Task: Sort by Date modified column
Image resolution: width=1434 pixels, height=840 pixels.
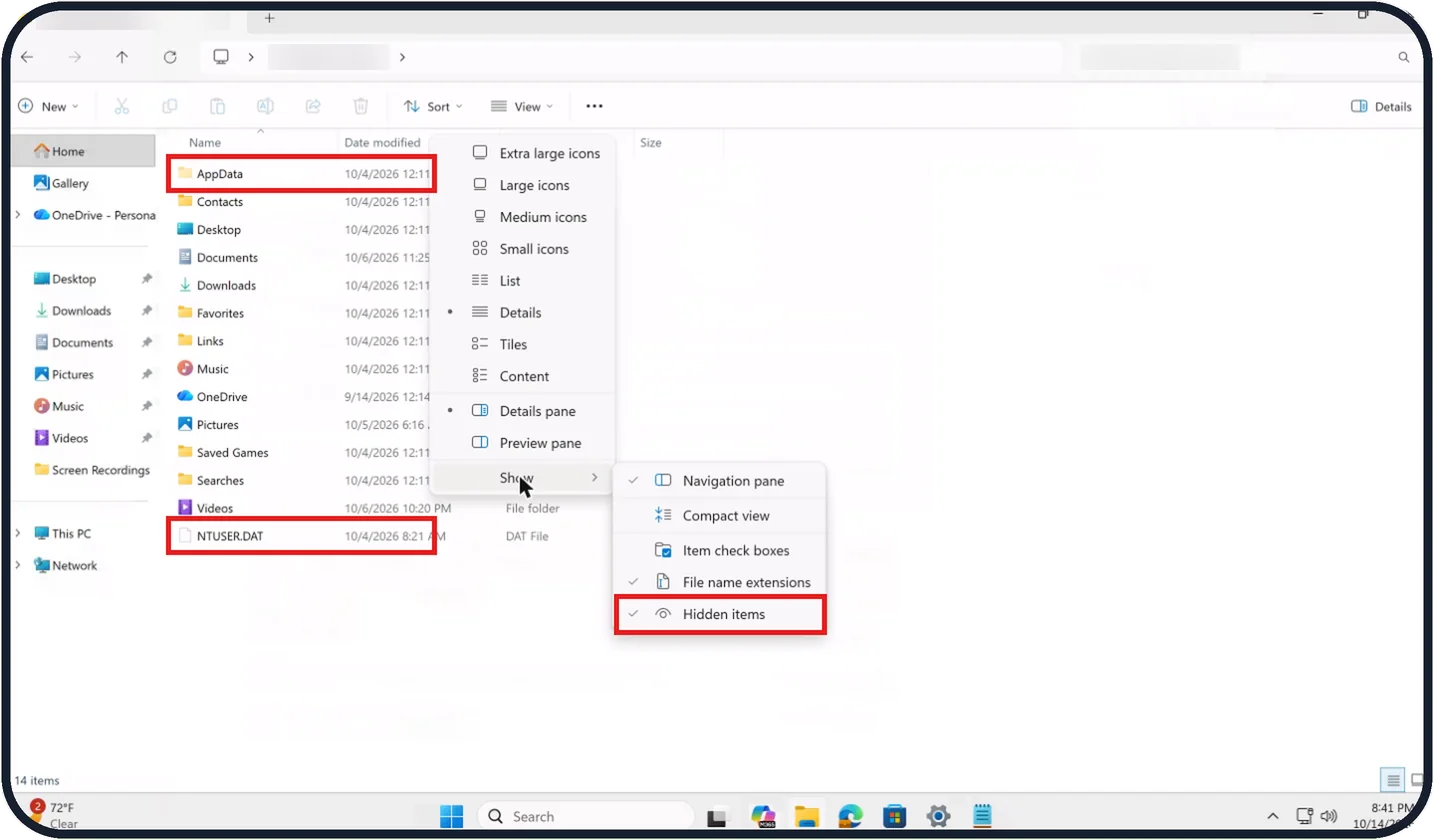Action: (383, 143)
